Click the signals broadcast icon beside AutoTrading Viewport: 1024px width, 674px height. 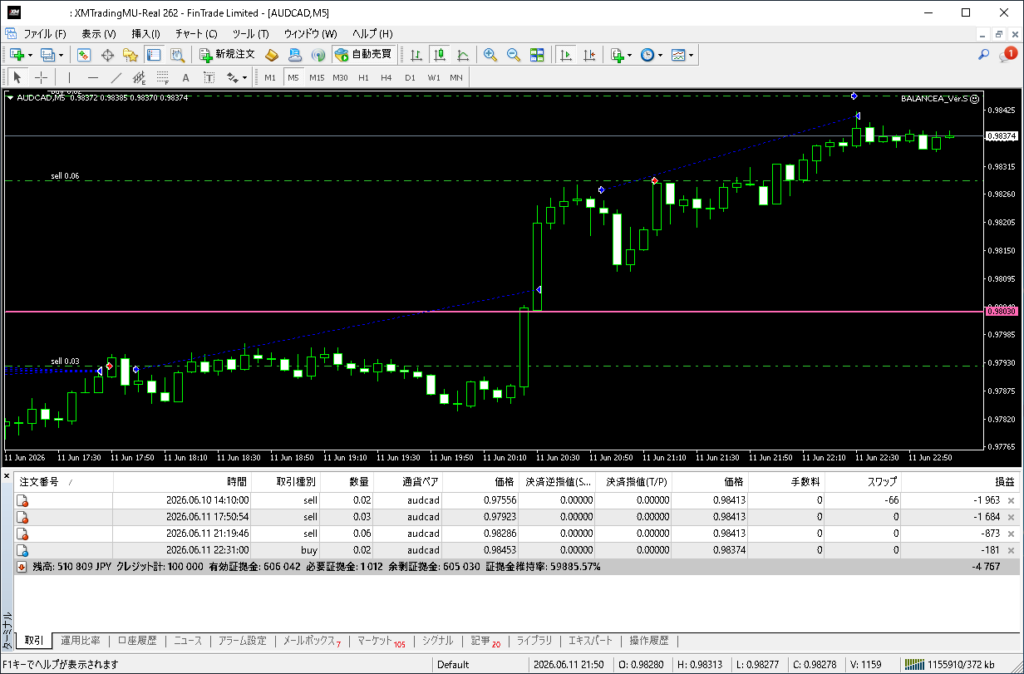(318, 55)
